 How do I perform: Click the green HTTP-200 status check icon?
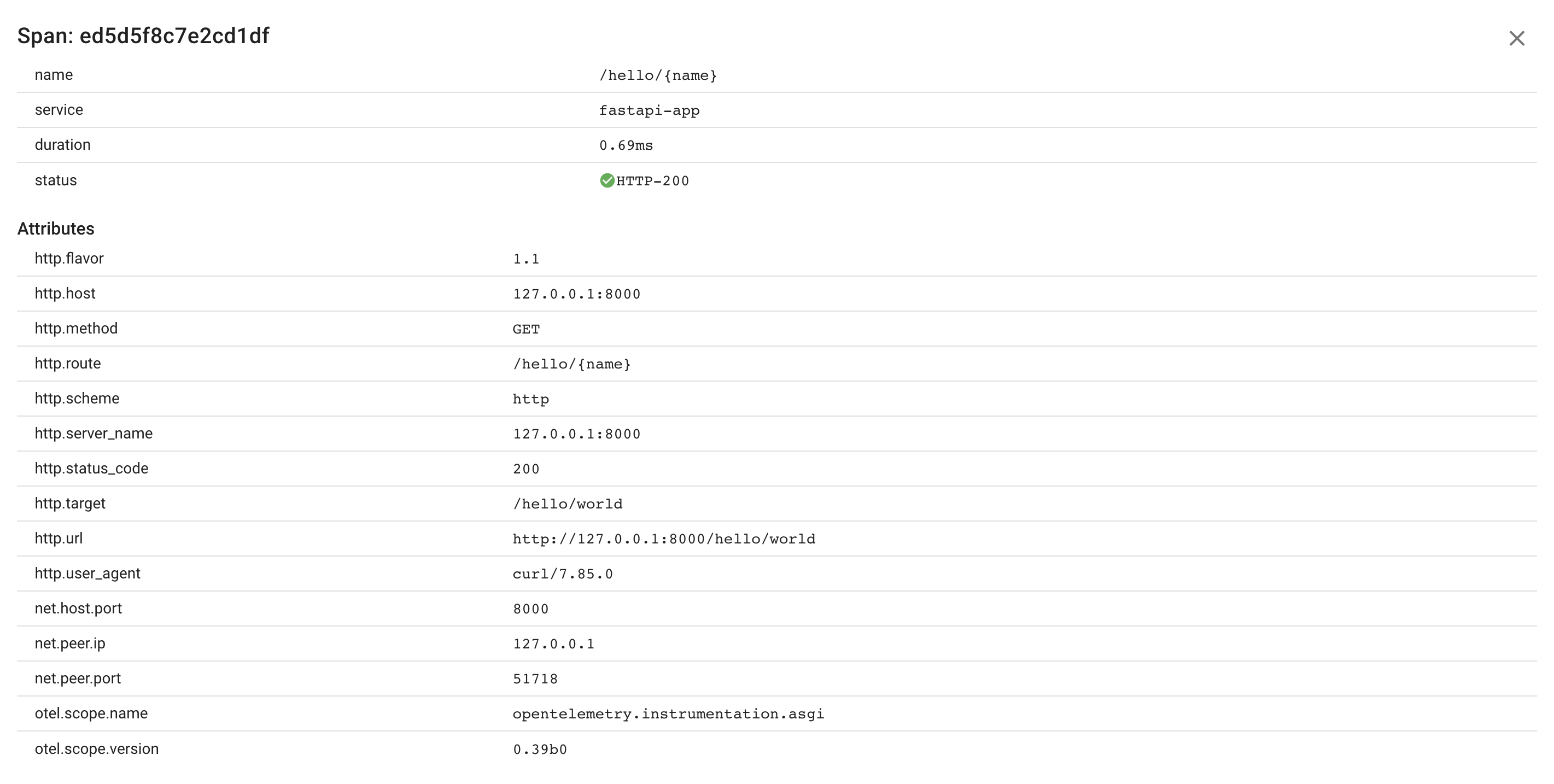tap(607, 180)
